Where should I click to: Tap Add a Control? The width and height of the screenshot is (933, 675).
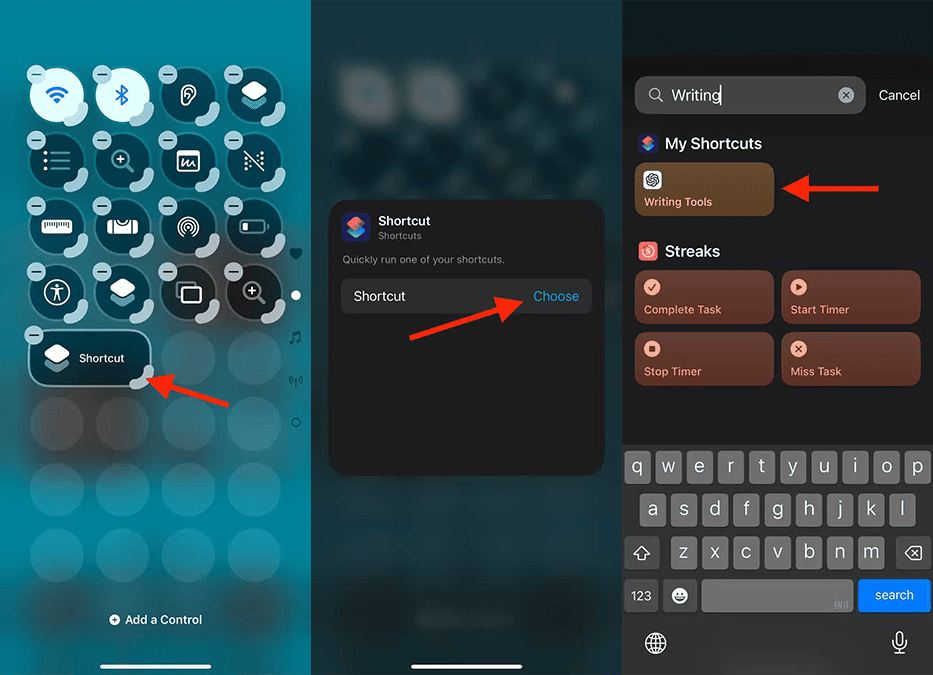(156, 620)
